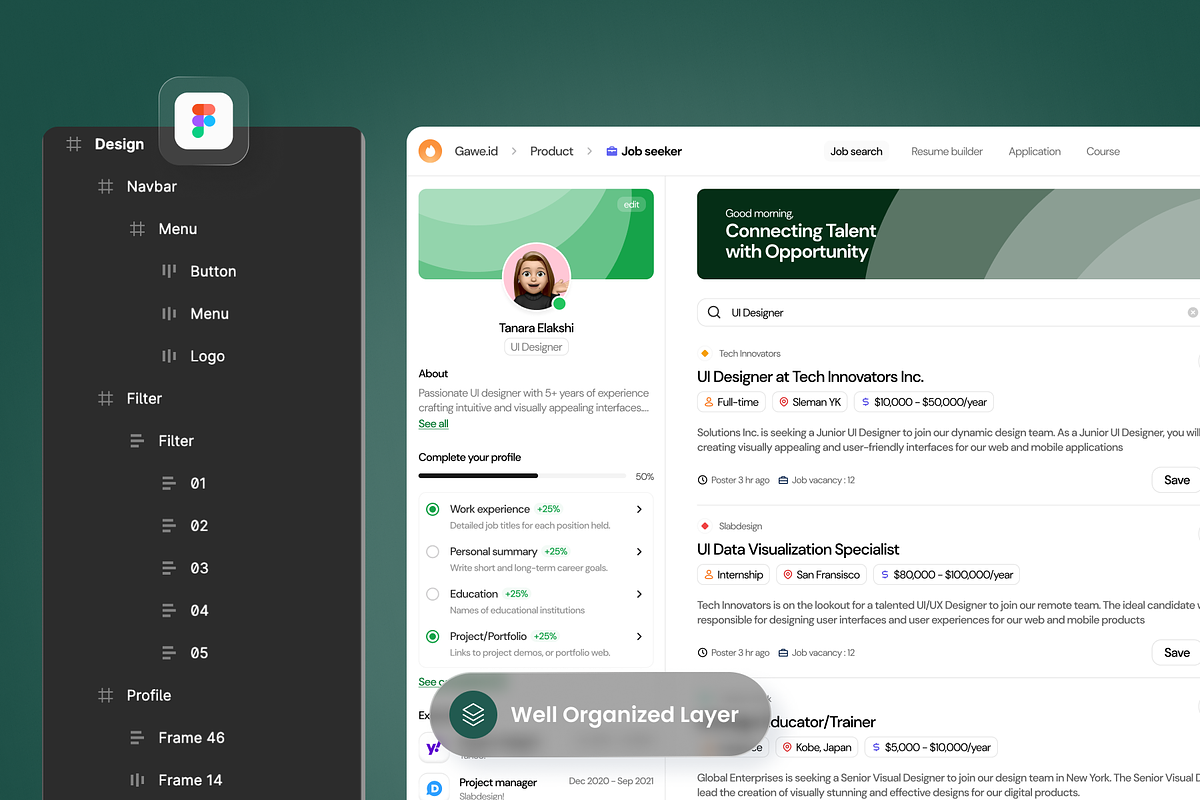
Task: Toggle the Project/Portfolio radio circle
Action: click(432, 636)
